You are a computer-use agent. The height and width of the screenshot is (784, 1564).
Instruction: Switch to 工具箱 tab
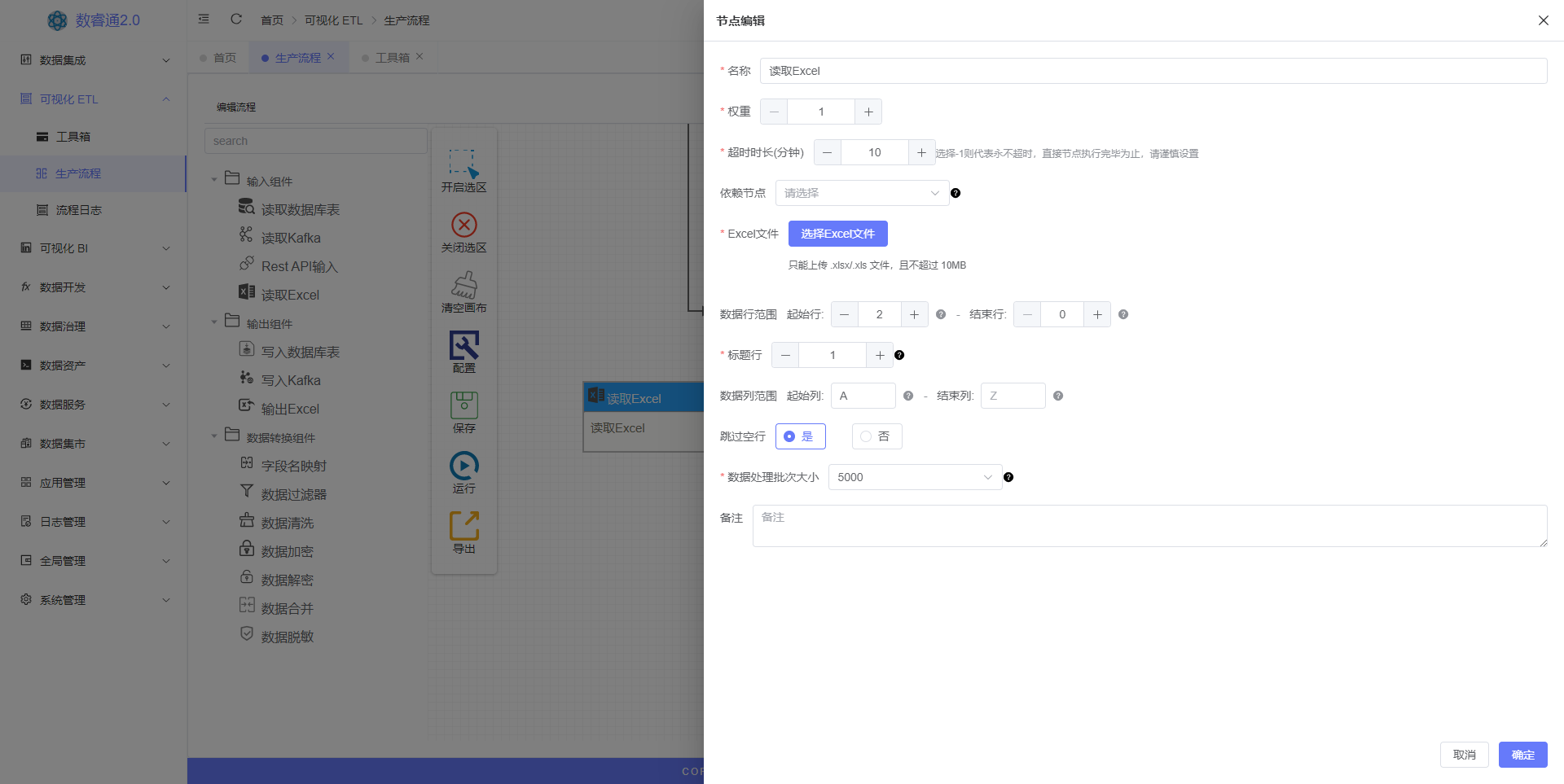[x=392, y=57]
